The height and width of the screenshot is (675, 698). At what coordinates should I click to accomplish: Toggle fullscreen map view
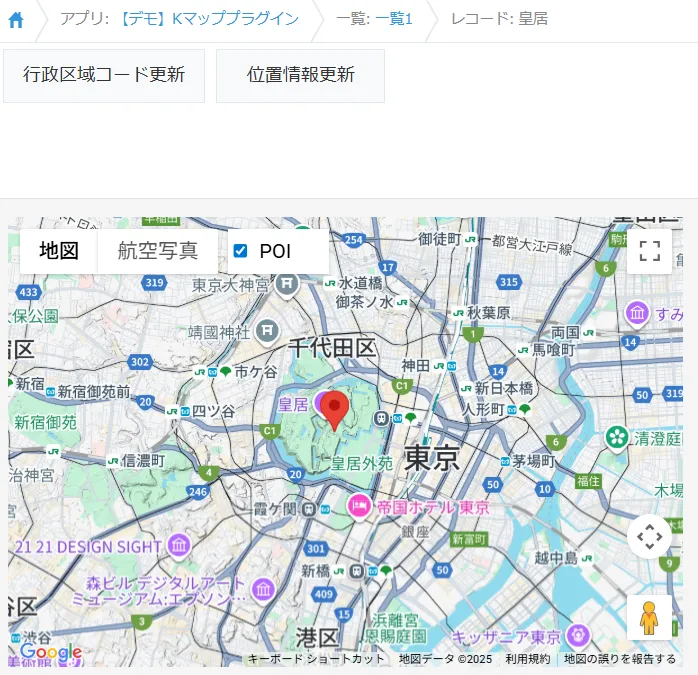point(649,251)
